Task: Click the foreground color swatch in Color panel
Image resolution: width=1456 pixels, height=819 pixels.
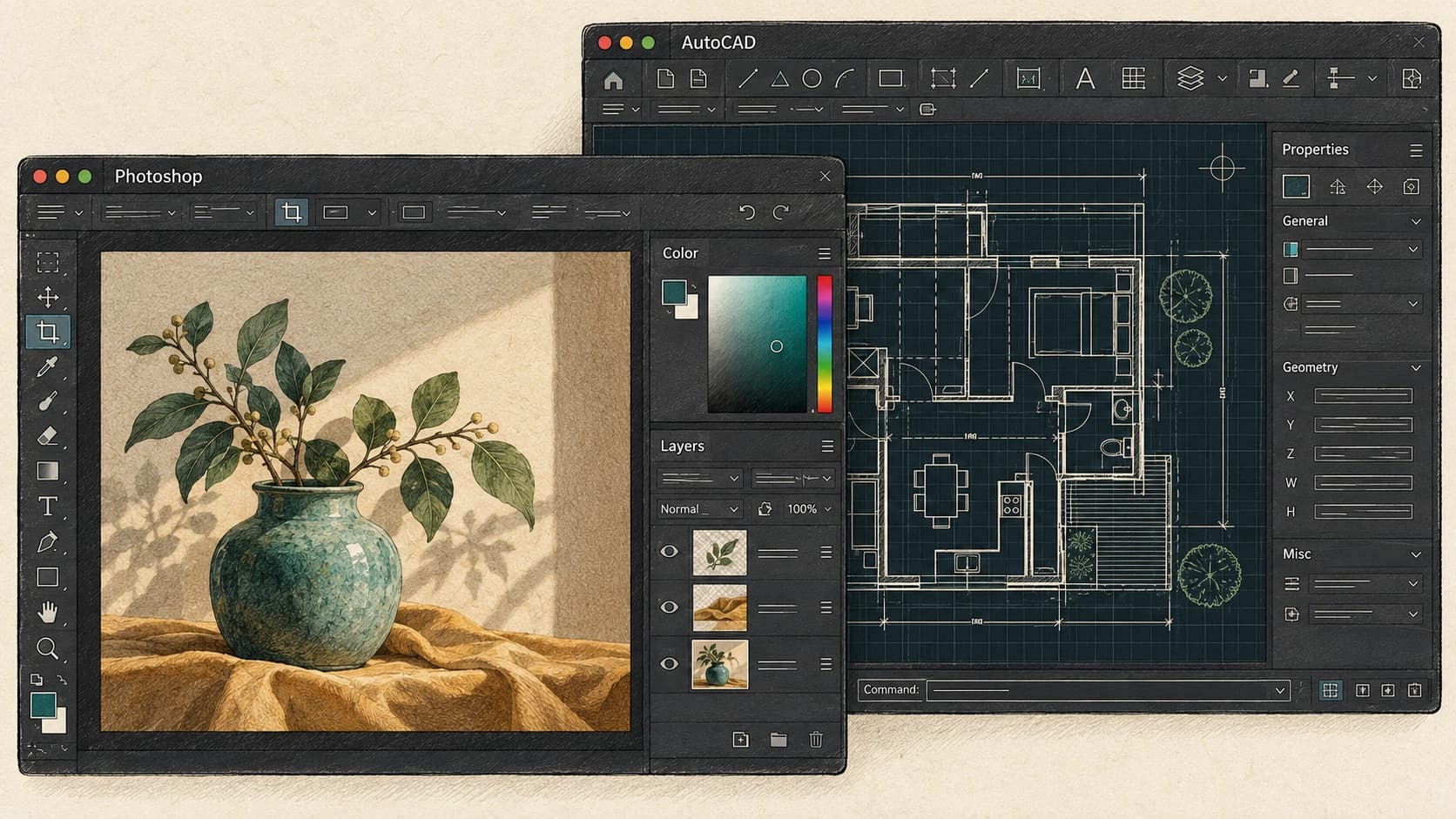Action: (673, 292)
